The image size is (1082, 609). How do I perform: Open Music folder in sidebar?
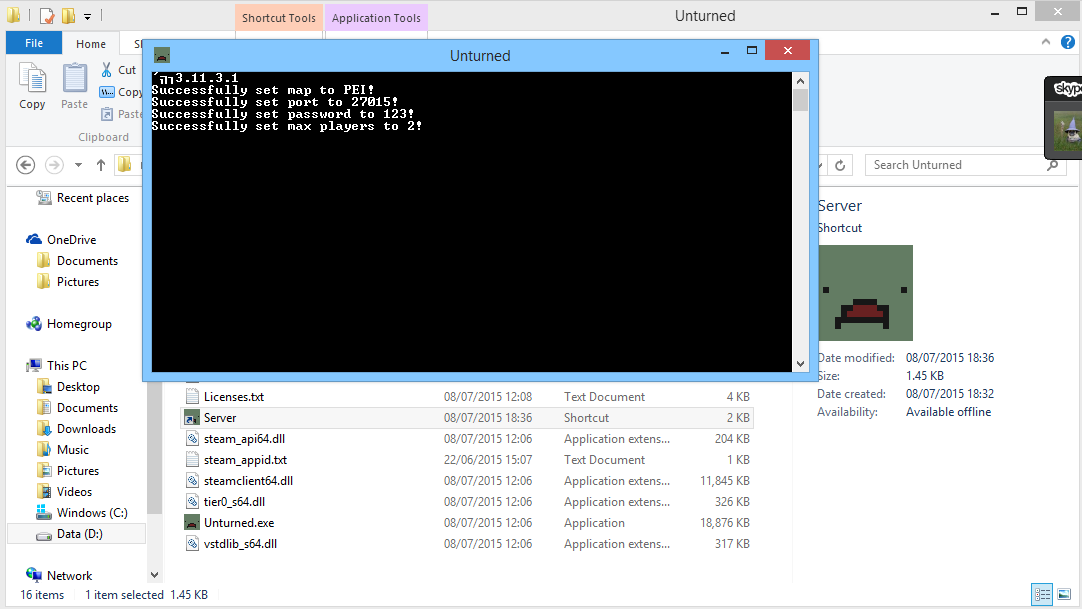click(x=72, y=450)
